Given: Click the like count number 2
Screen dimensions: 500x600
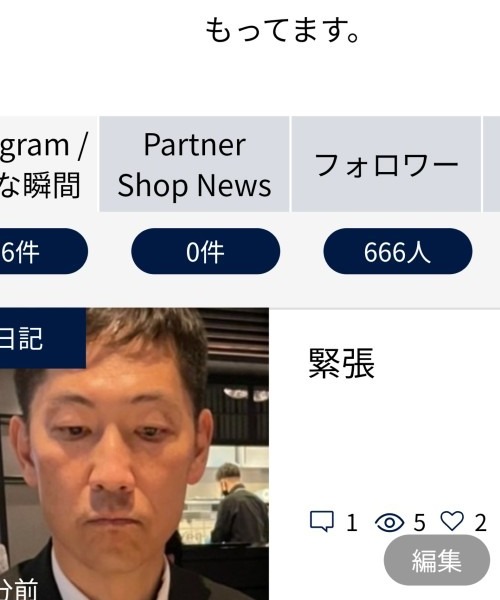Looking at the screenshot, I should pyautogui.click(x=480, y=523).
